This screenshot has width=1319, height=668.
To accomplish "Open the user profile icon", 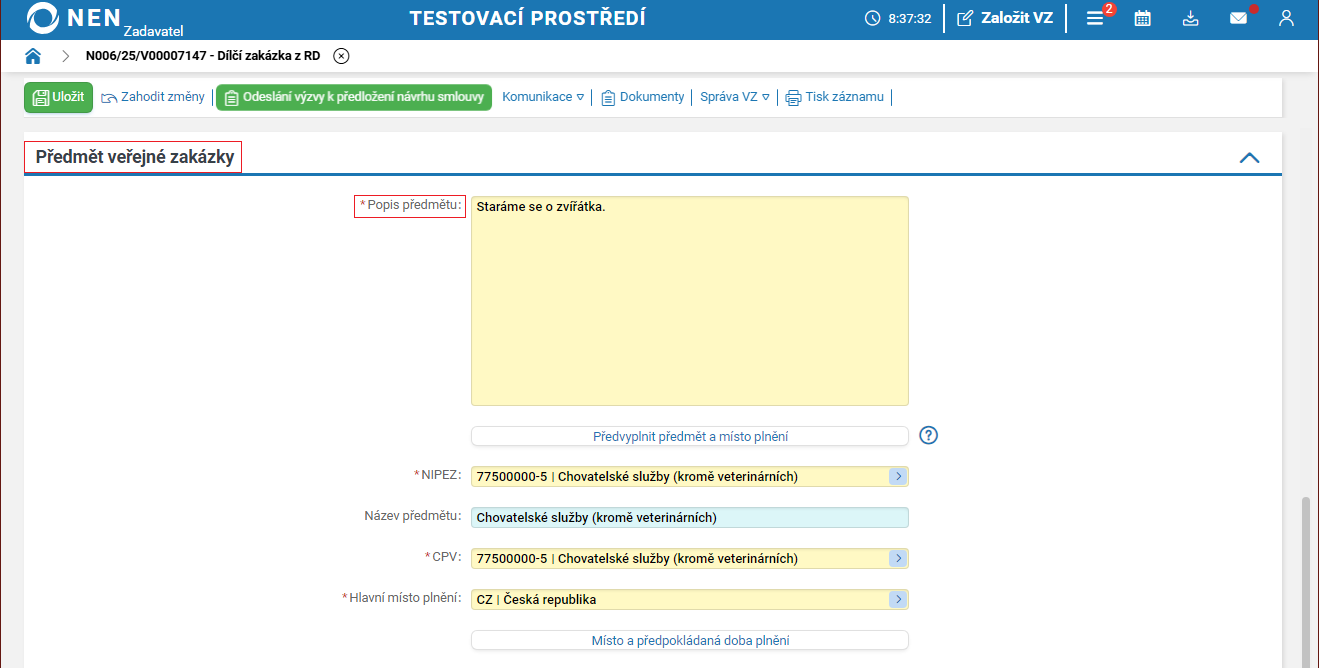I will click(1287, 18).
